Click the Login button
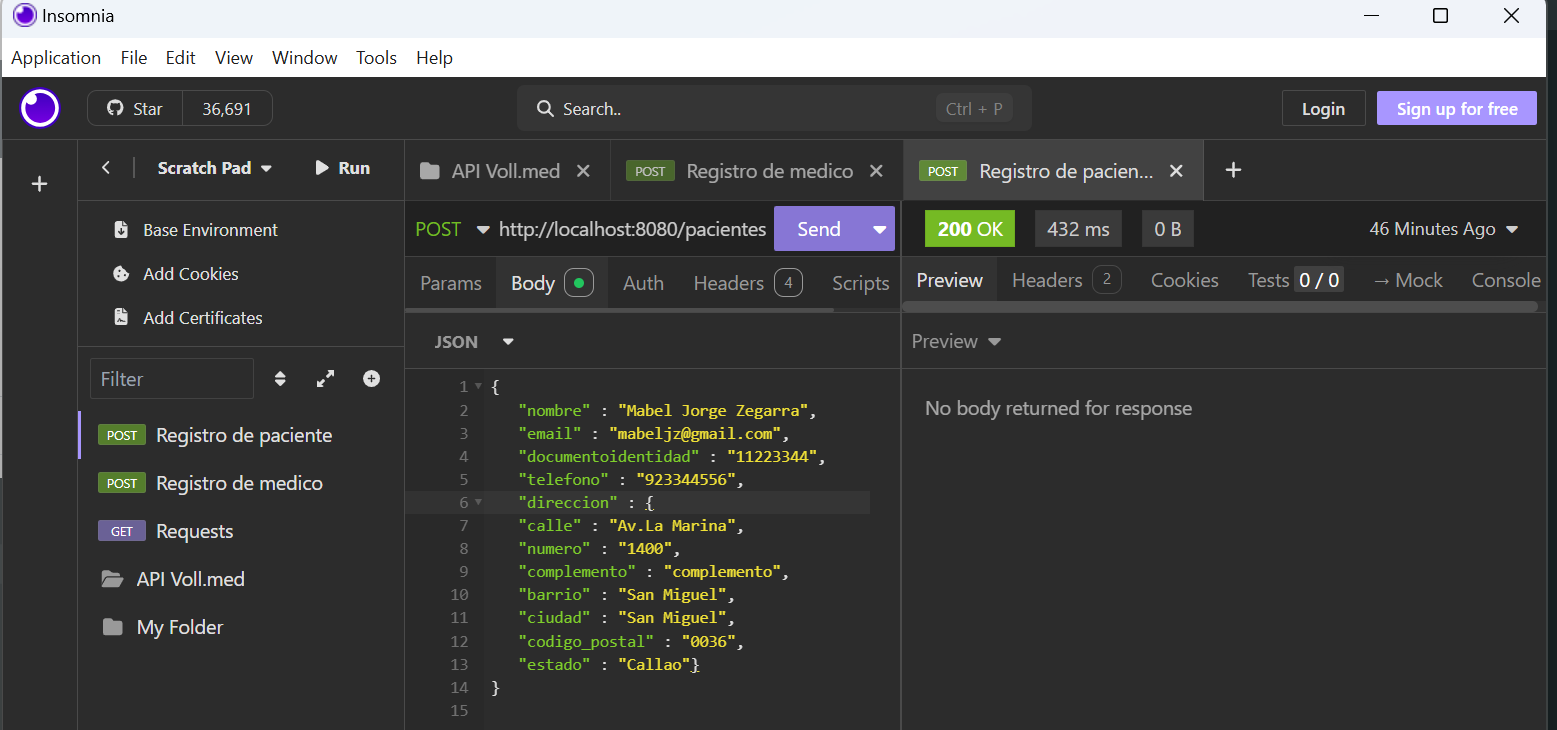This screenshot has width=1557, height=730. coord(1323,109)
